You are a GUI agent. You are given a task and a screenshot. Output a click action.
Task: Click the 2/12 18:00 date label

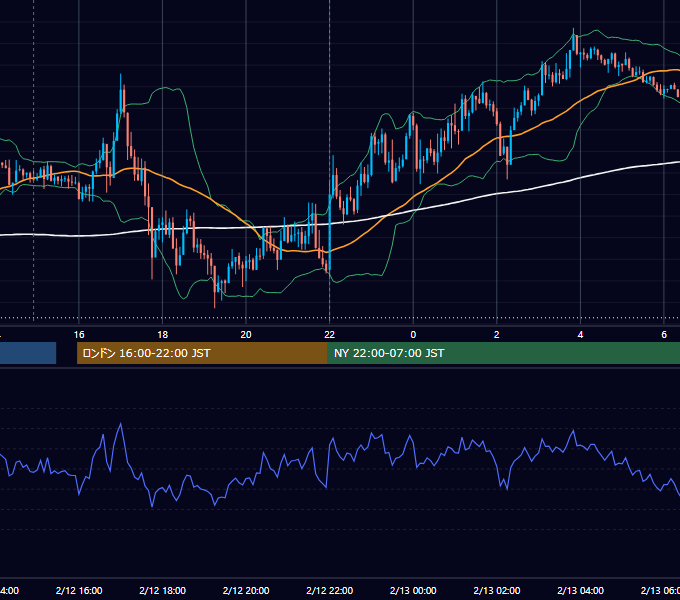coord(163,590)
